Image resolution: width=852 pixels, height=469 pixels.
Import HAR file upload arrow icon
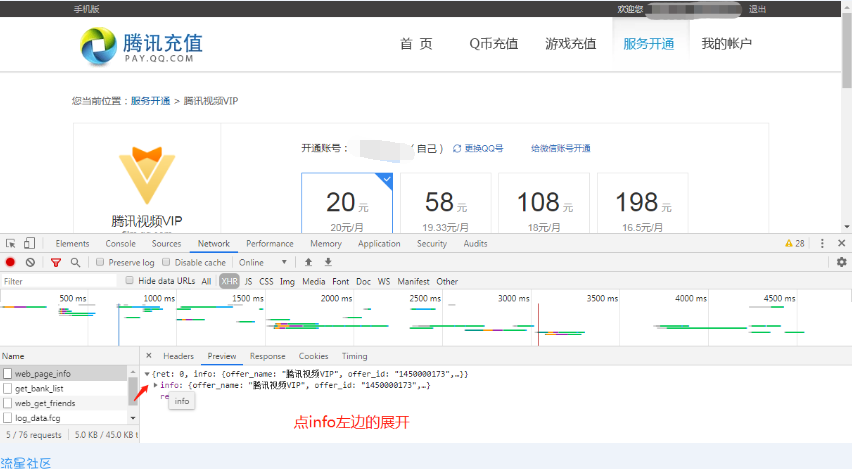[308, 262]
